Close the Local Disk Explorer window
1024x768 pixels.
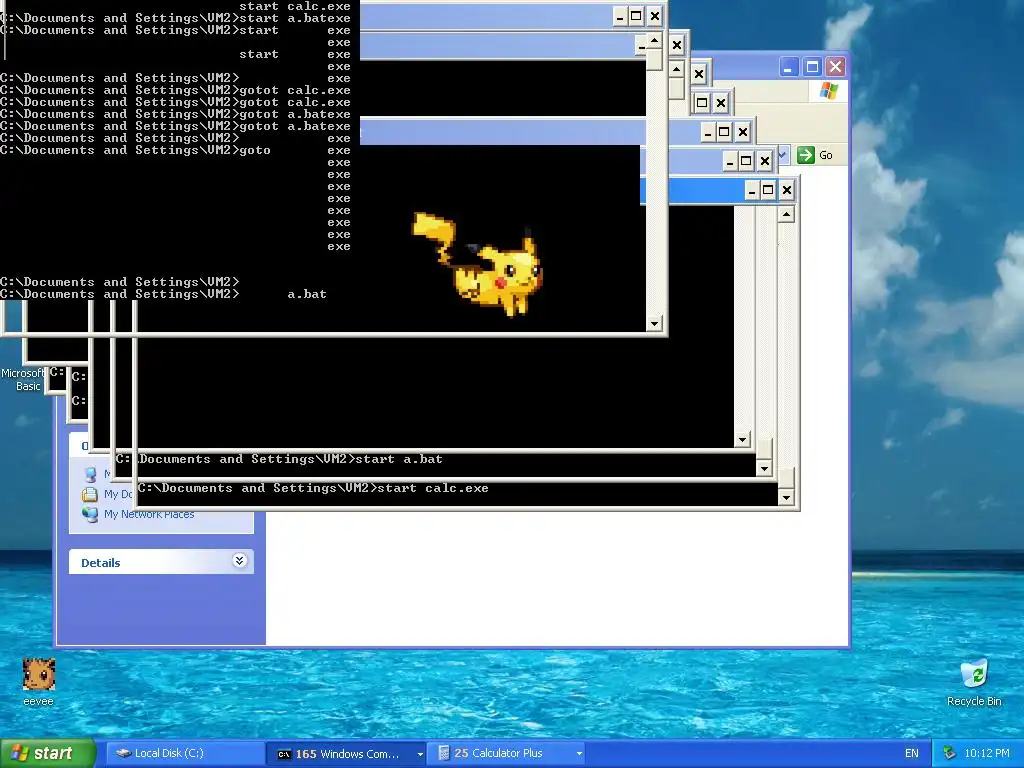(x=835, y=67)
